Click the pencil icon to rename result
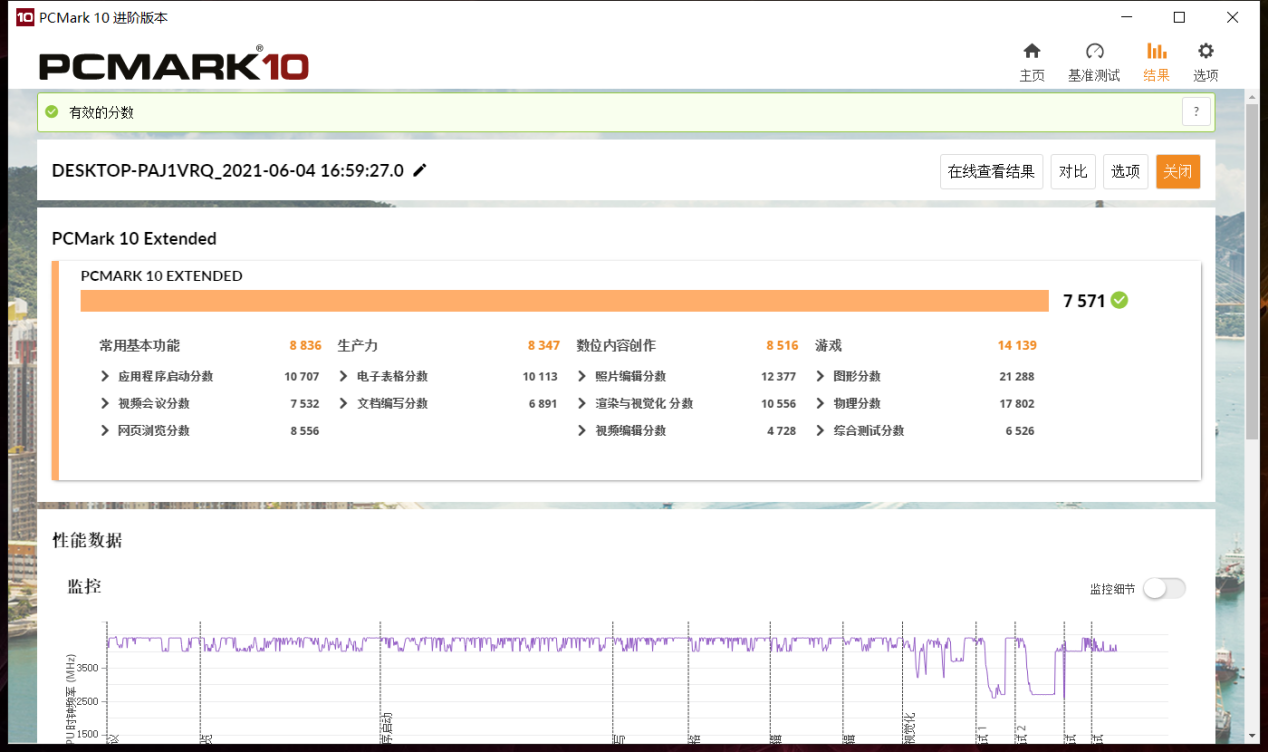Viewport: 1268px width, 752px height. [x=420, y=171]
